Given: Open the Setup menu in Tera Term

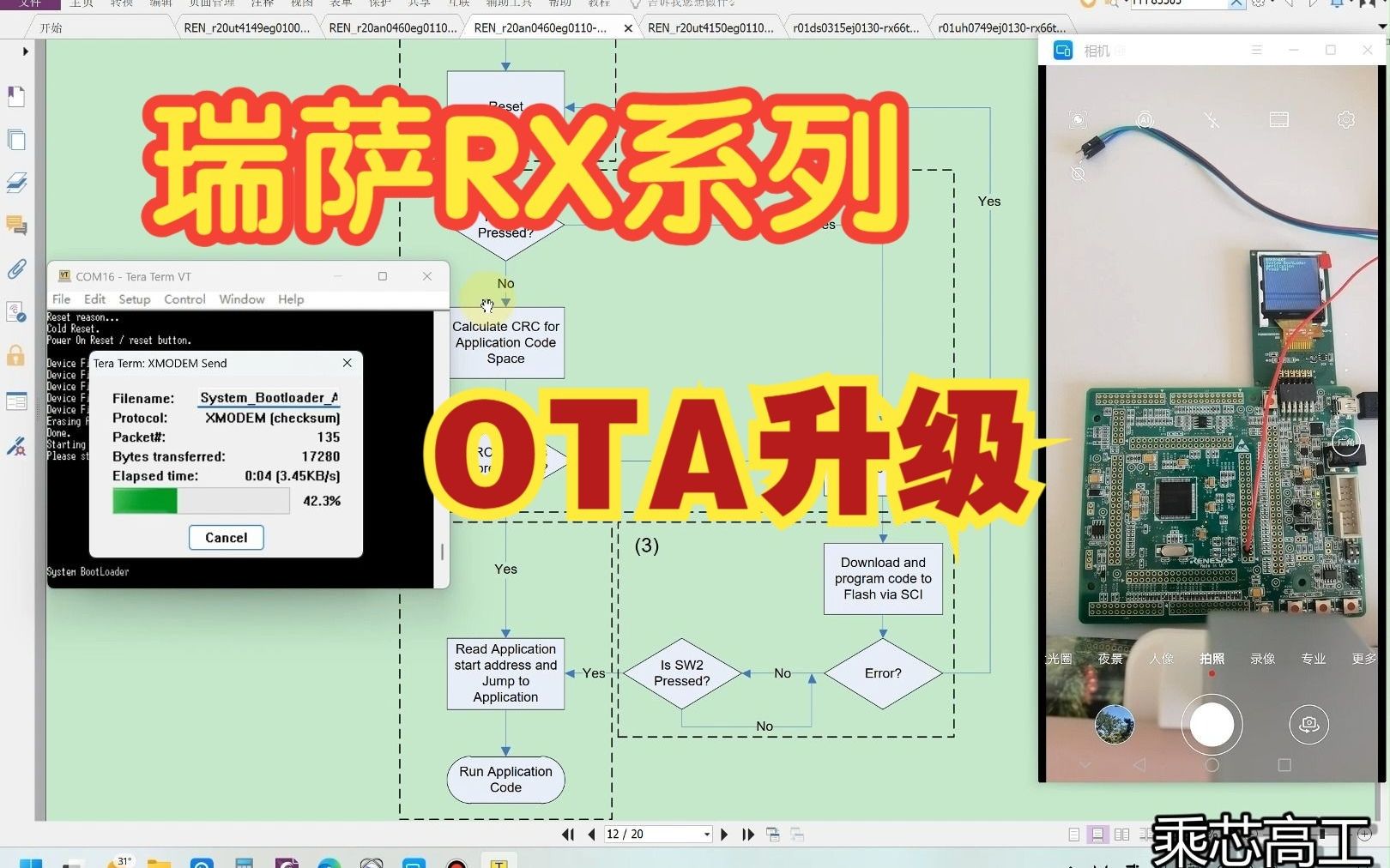Looking at the screenshot, I should 134,298.
